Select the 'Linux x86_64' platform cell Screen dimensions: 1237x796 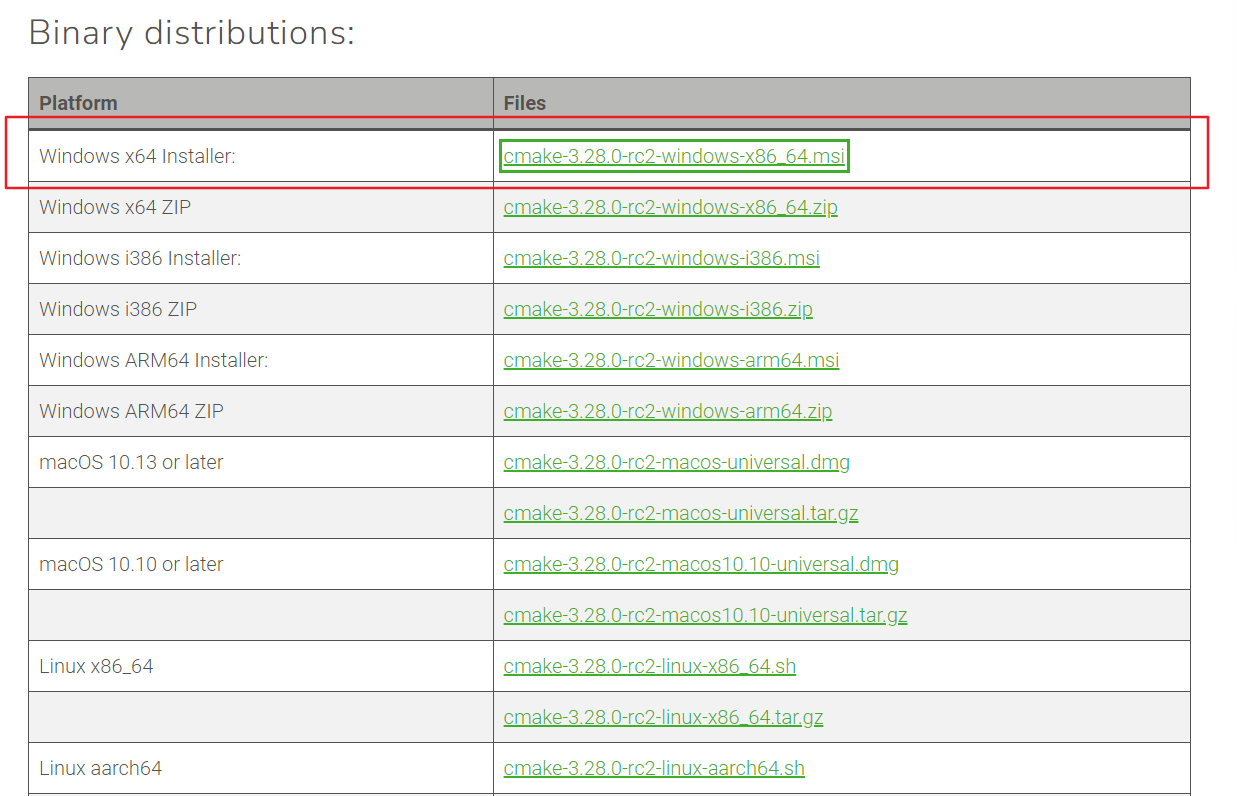(x=261, y=666)
